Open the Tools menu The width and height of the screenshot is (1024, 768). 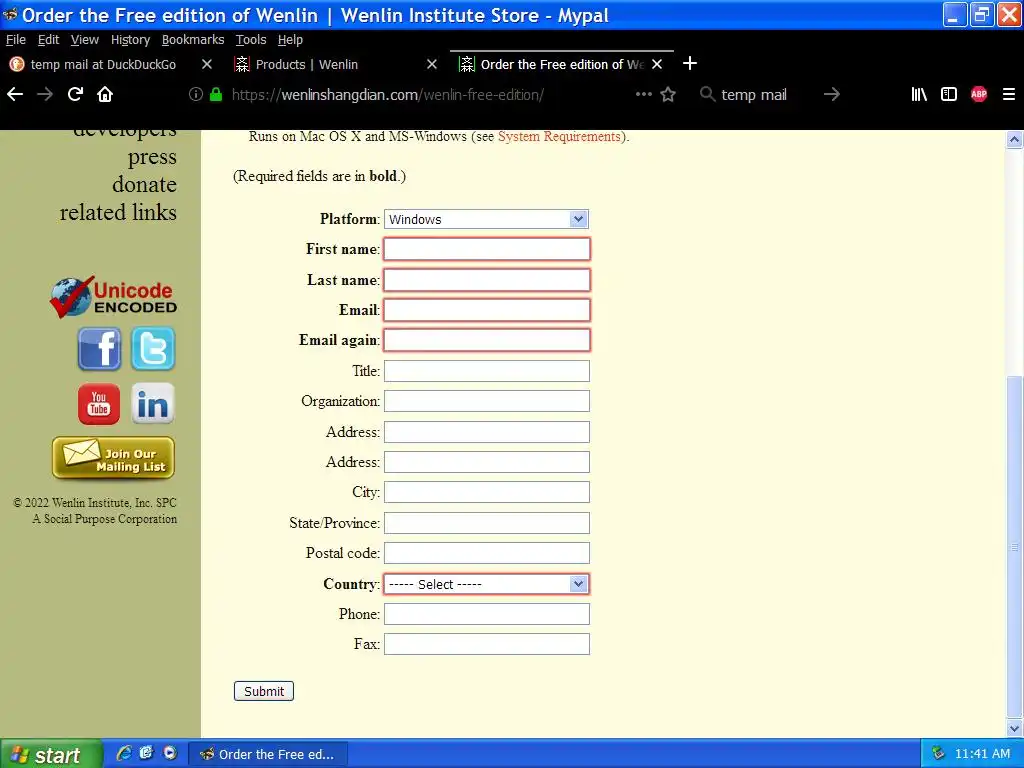pyautogui.click(x=251, y=40)
